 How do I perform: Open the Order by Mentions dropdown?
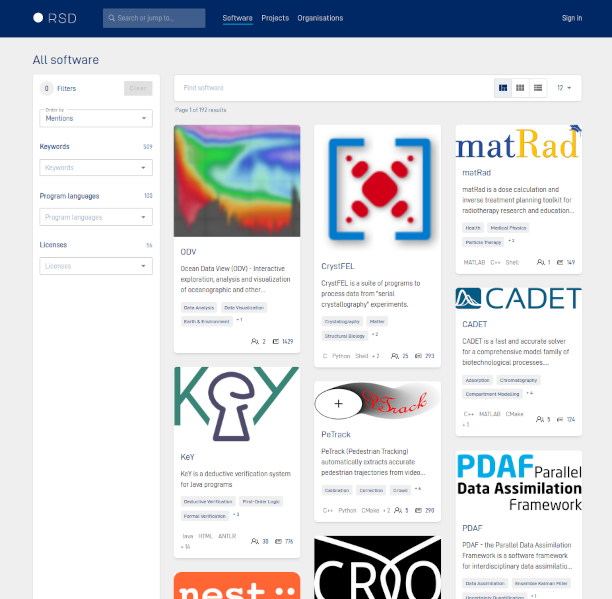click(96, 118)
